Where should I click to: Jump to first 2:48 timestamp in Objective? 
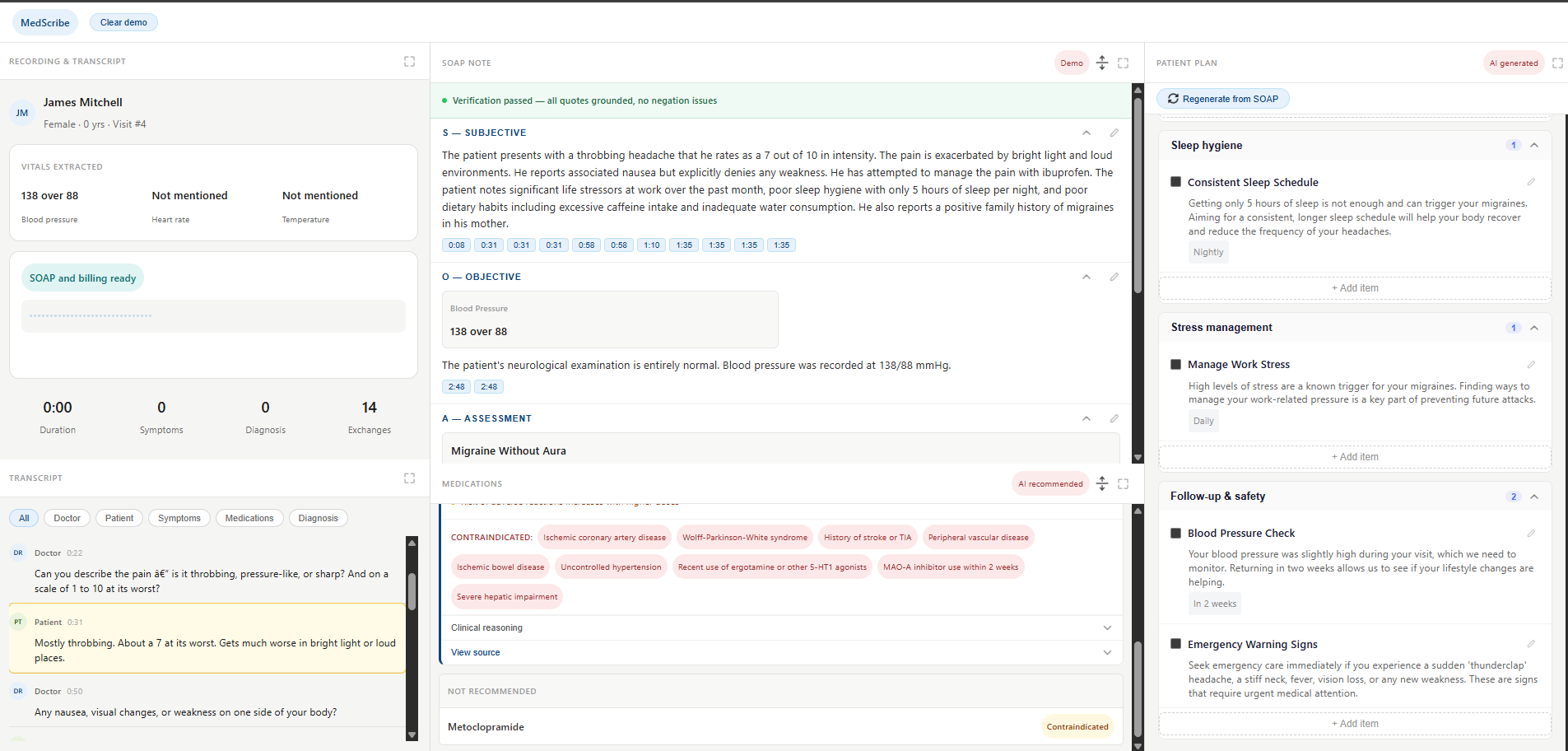coord(457,387)
